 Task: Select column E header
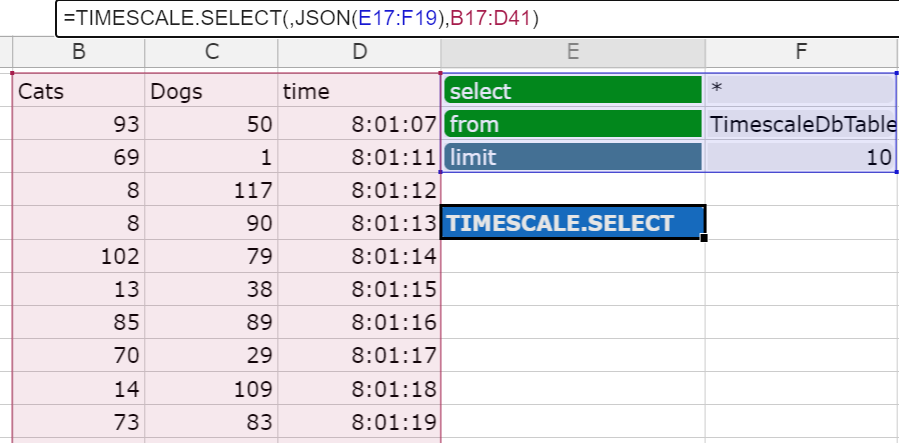tap(573, 52)
